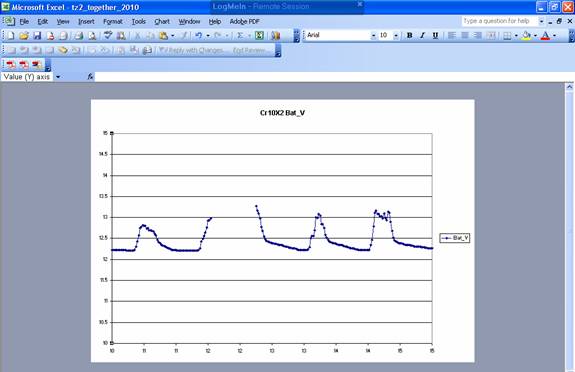
Task: Click the Borders icon
Action: [507, 35]
